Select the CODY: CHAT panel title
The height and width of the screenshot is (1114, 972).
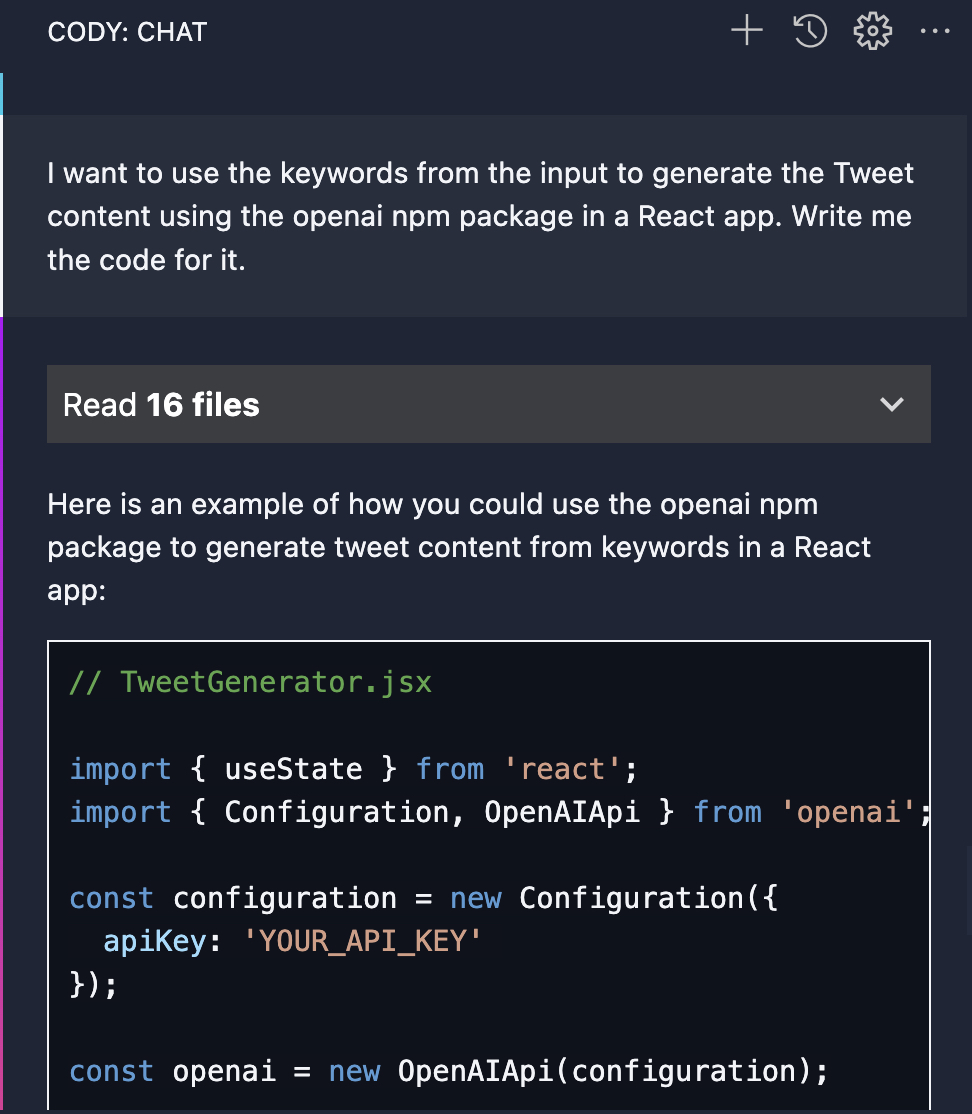coord(127,32)
